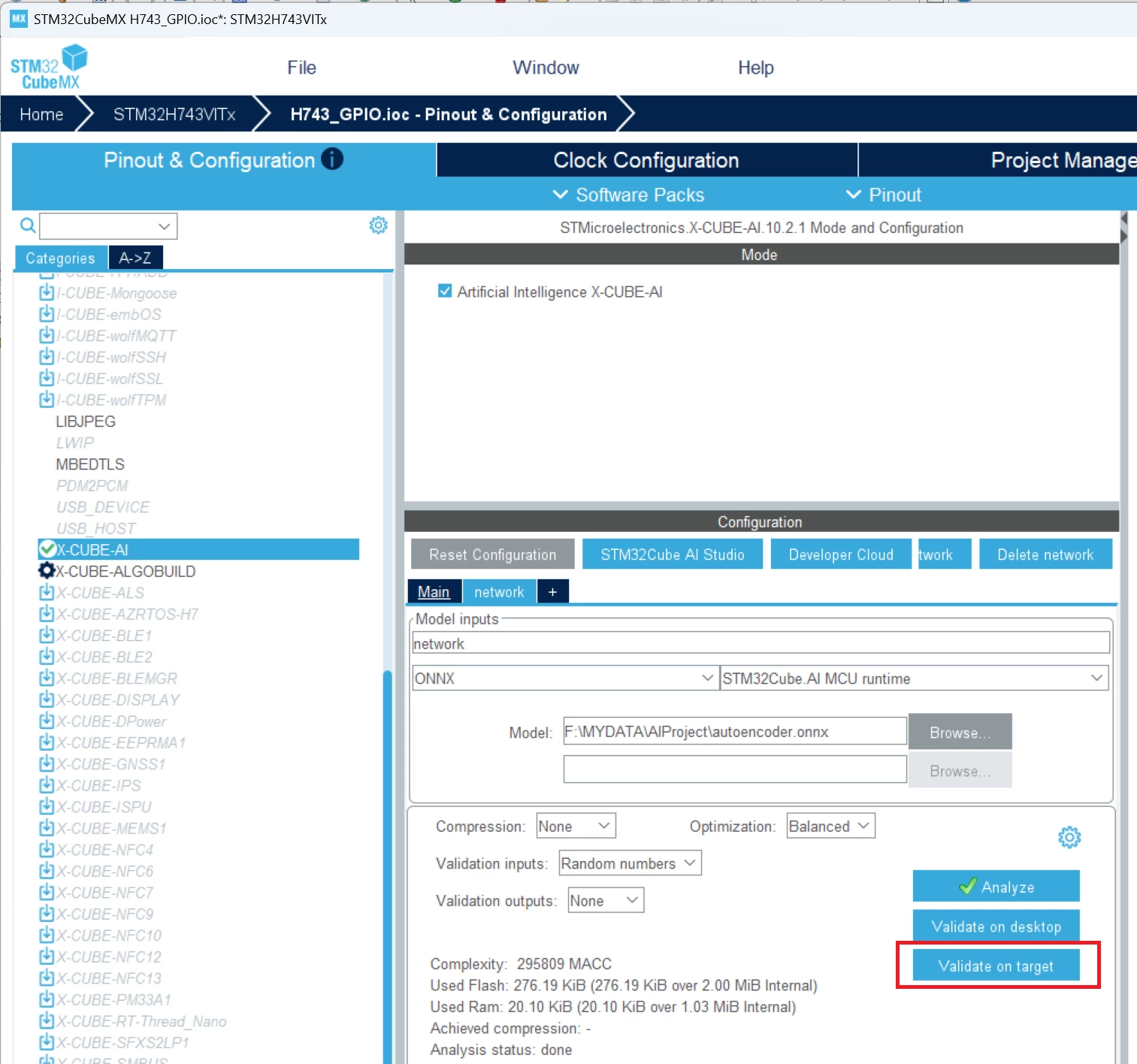Select the Pinout & Configuration tab
Viewport: 1137px width, 1064px height.
click(224, 160)
